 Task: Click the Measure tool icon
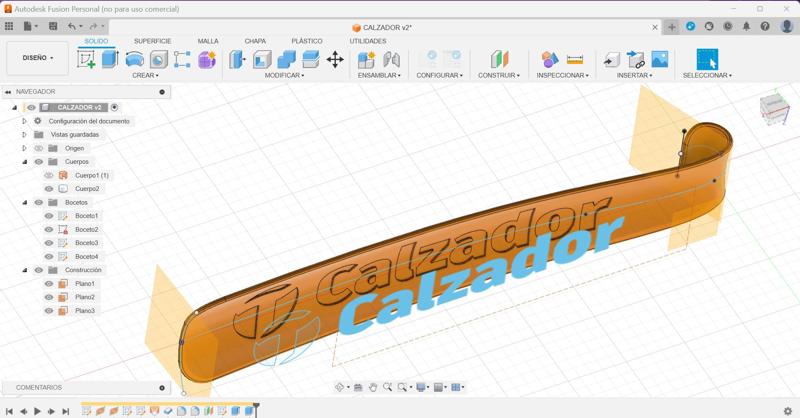[x=575, y=59]
